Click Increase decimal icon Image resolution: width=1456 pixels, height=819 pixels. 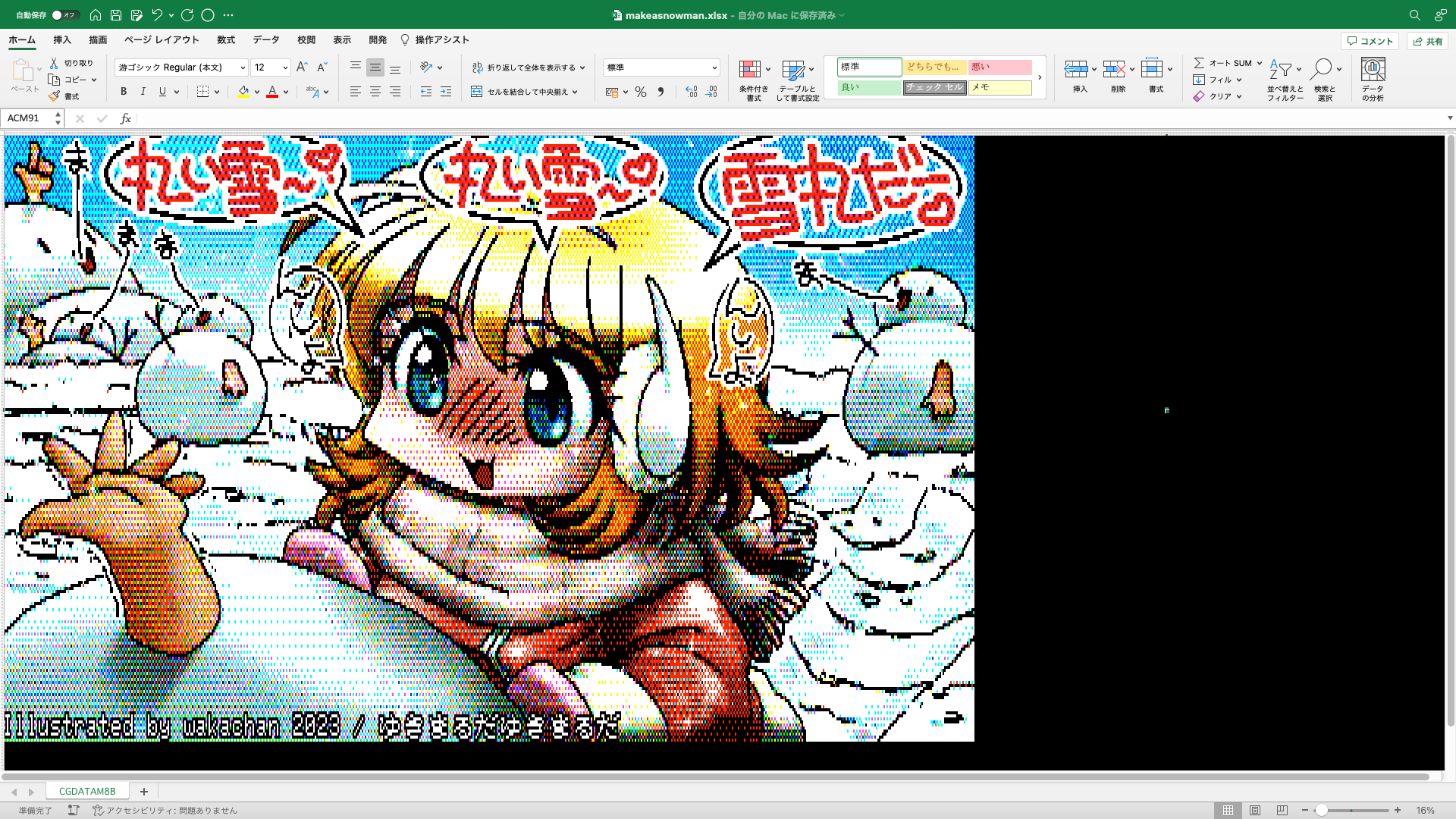click(x=691, y=92)
